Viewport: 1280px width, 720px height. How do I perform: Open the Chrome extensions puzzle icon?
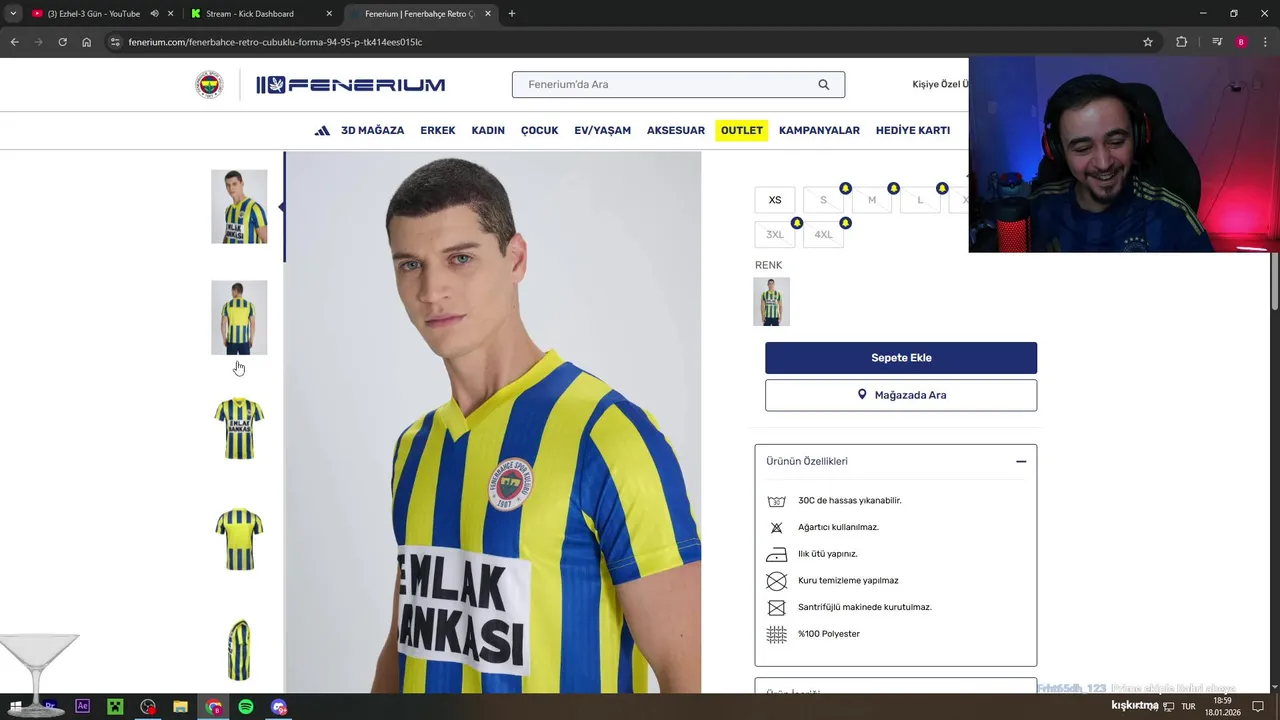click(x=1182, y=42)
